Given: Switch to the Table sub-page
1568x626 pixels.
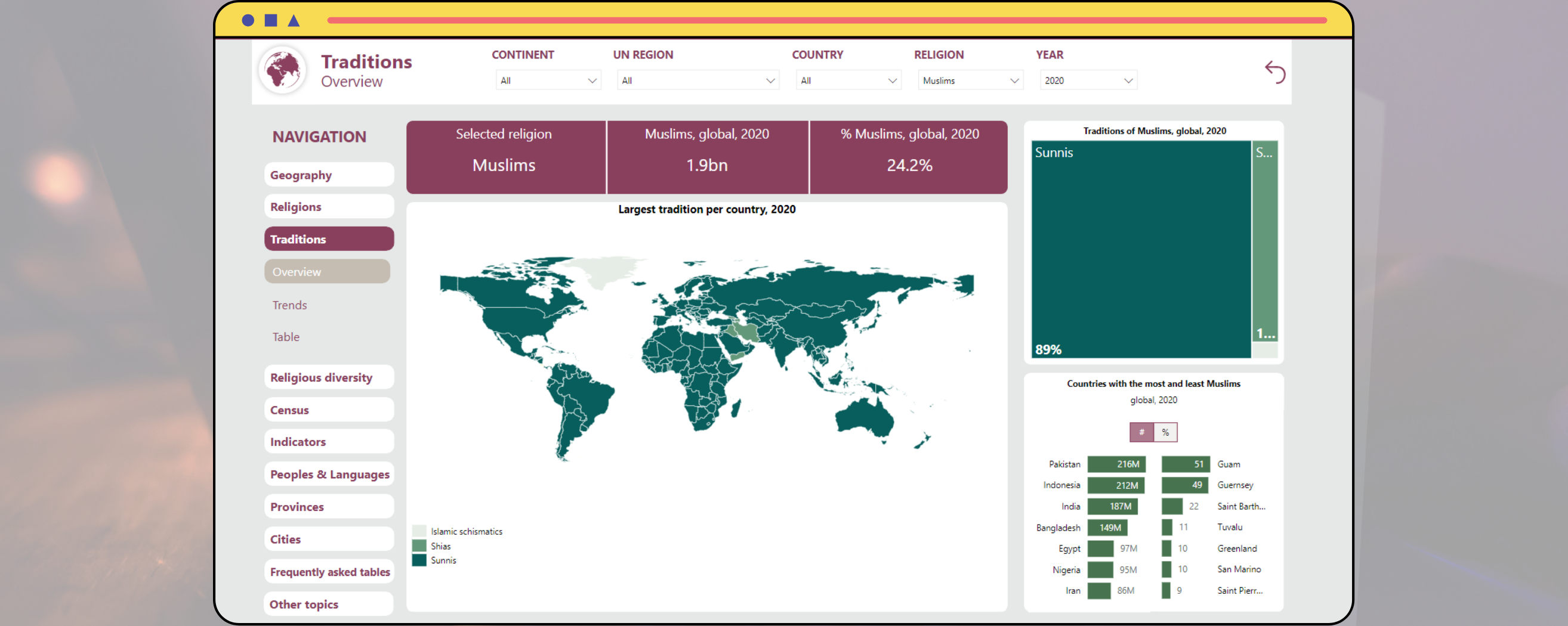Looking at the screenshot, I should tap(286, 336).
